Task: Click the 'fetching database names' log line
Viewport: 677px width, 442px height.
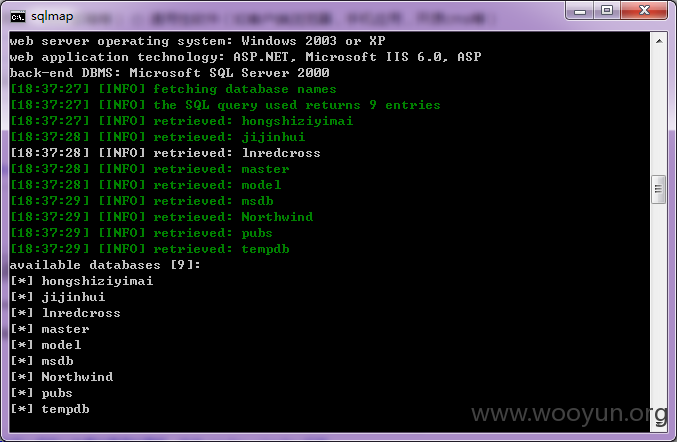Action: (173, 89)
